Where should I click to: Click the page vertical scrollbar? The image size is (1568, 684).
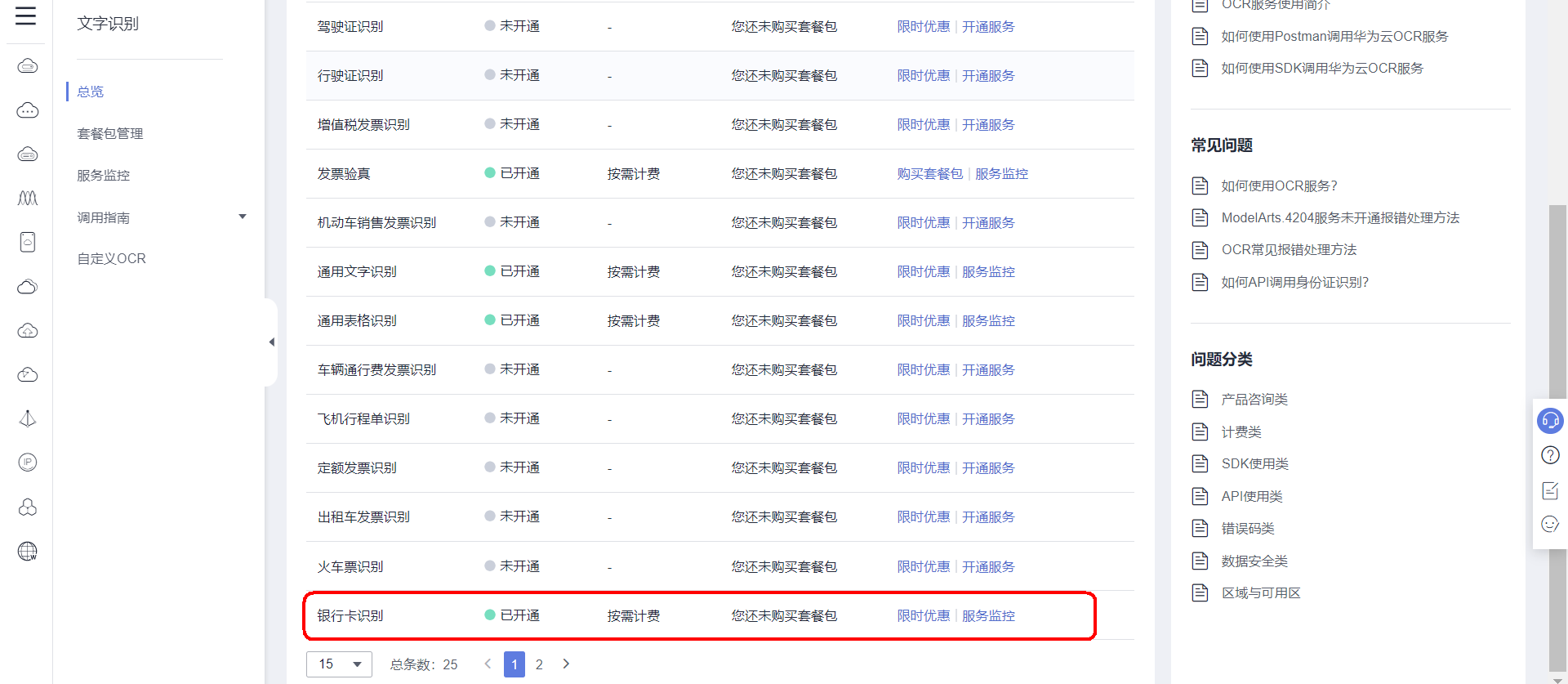click(1558, 437)
